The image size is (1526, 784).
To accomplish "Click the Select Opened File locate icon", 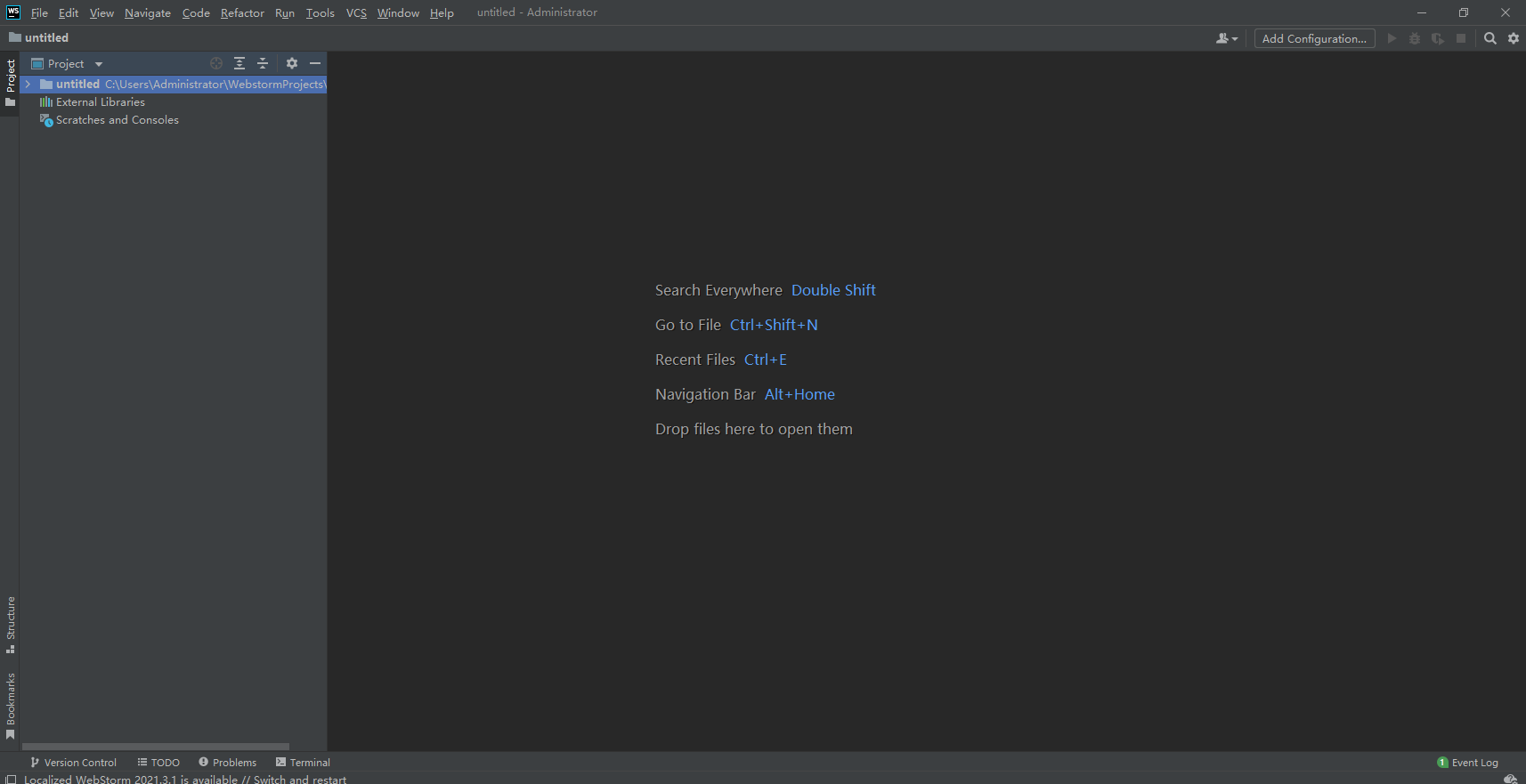I will point(216,63).
